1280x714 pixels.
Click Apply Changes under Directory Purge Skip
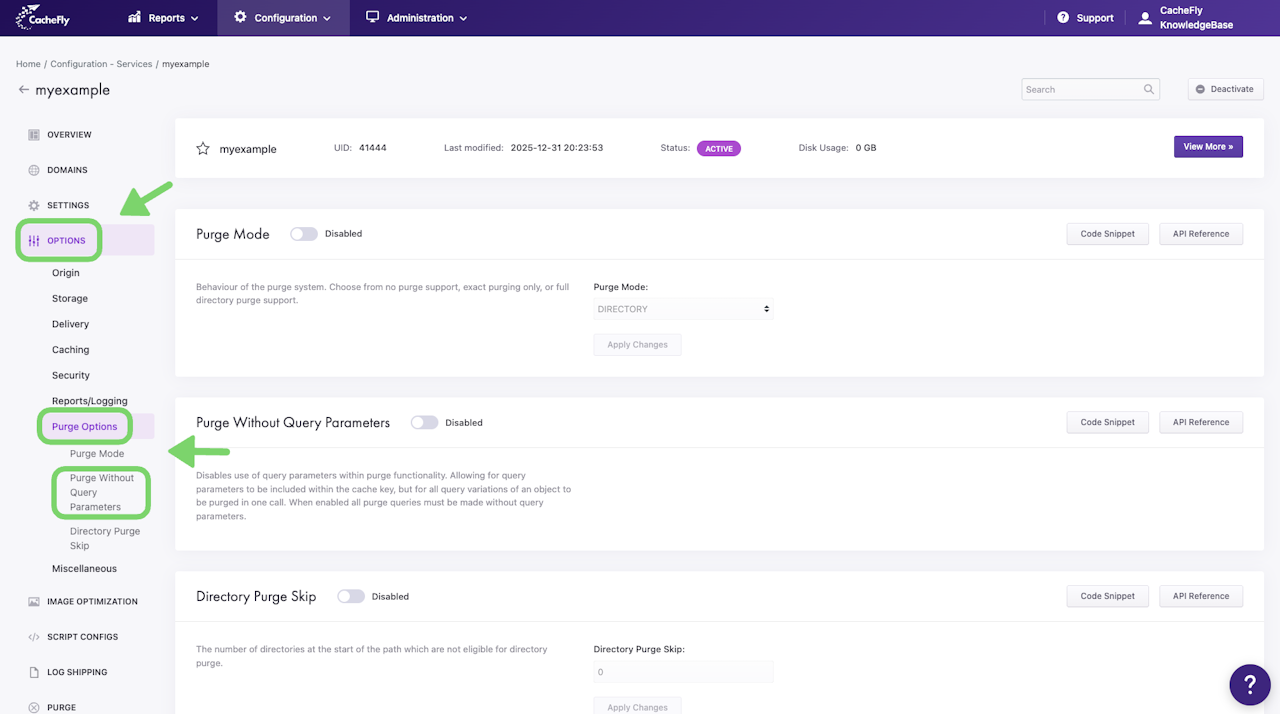coord(637,706)
